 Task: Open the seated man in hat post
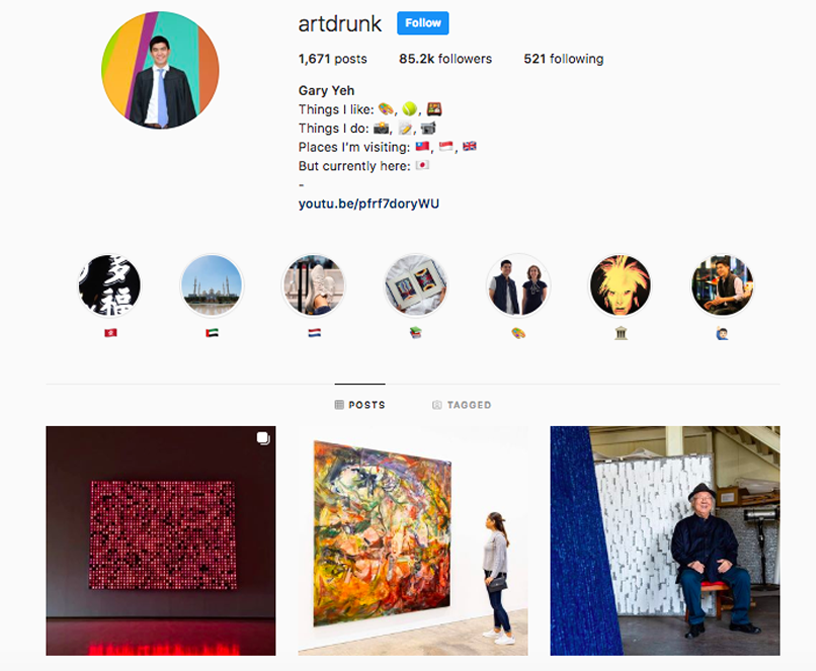665,540
